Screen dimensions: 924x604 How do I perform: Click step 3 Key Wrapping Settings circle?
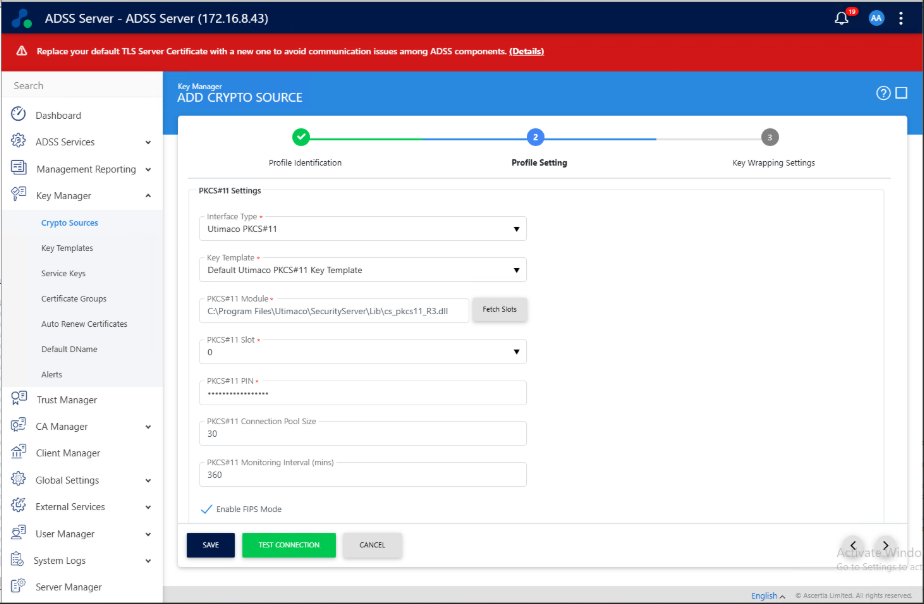coord(770,137)
